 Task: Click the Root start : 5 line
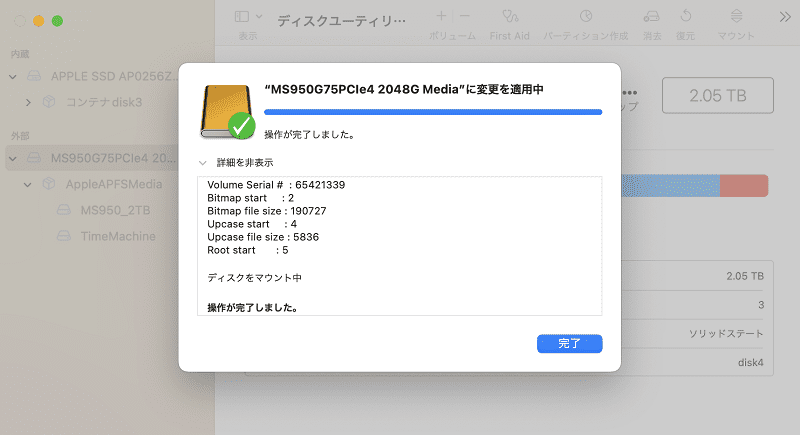coord(247,250)
